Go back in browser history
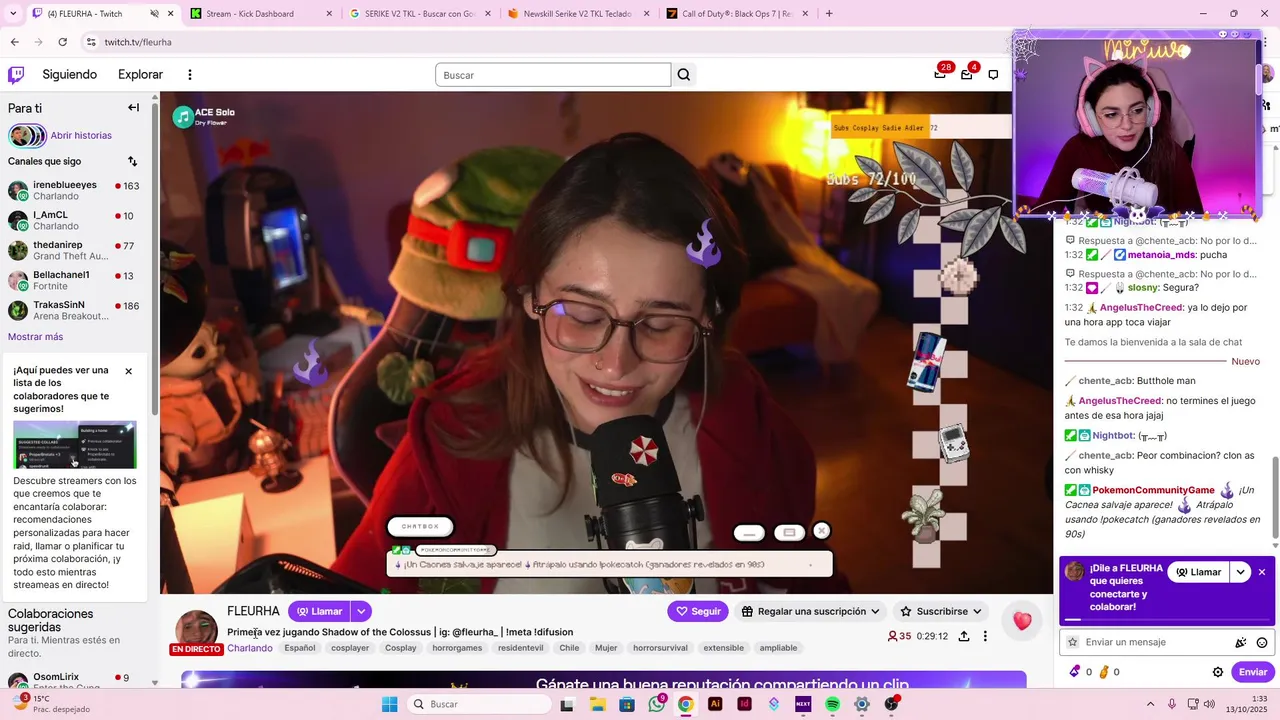 tap(14, 42)
